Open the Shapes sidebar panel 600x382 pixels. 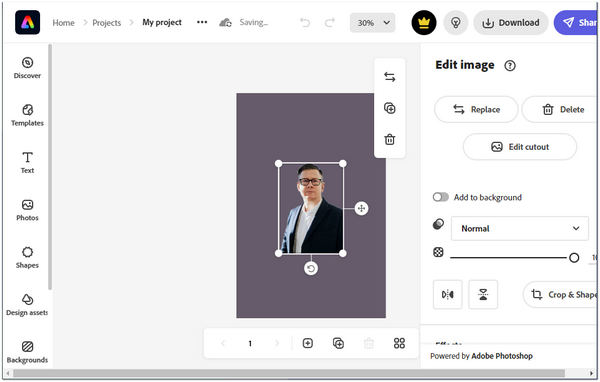click(27, 258)
